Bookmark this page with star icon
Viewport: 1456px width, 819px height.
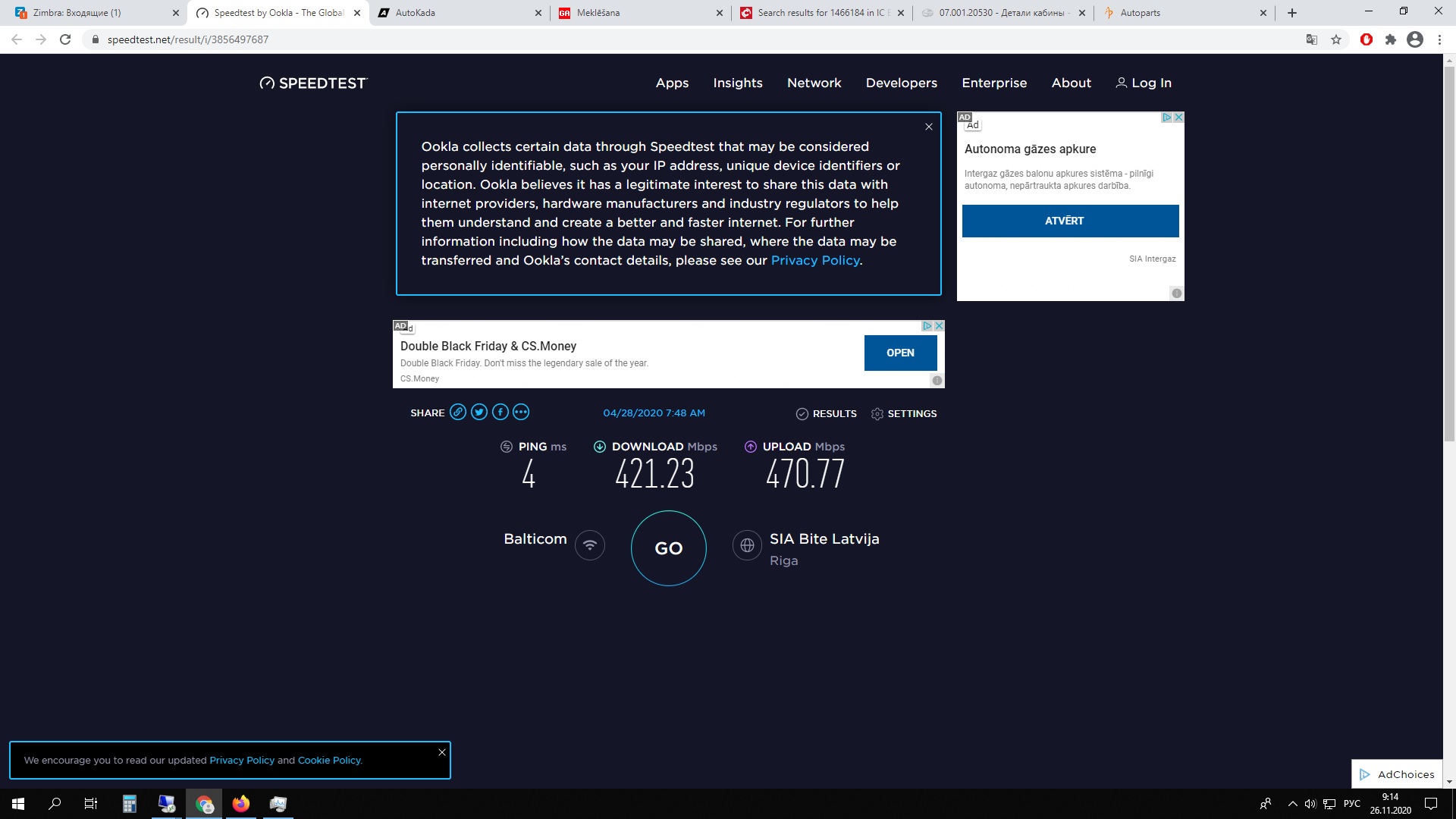tap(1336, 39)
